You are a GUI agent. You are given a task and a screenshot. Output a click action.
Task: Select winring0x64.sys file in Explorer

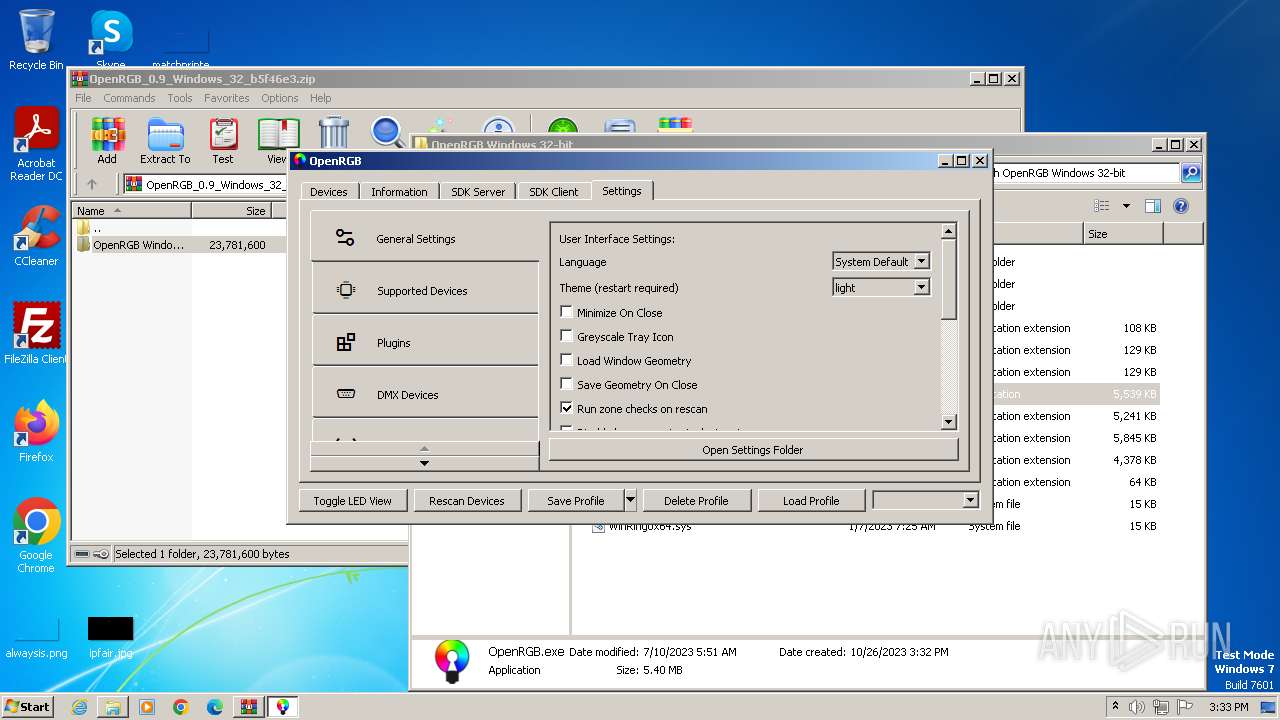coord(649,526)
